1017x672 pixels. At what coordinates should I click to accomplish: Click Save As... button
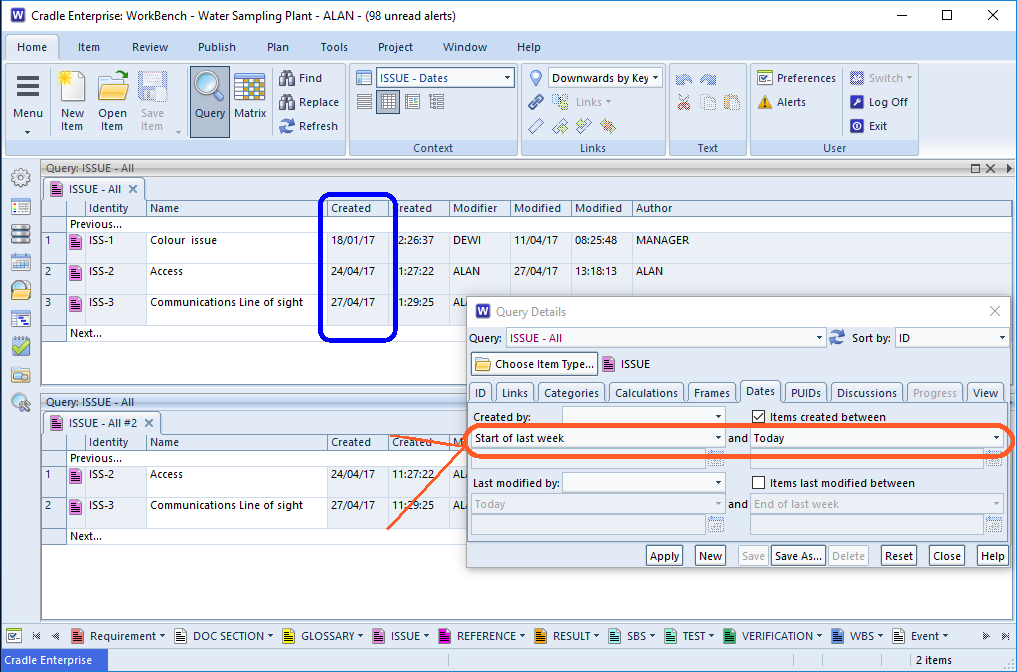(x=798, y=556)
